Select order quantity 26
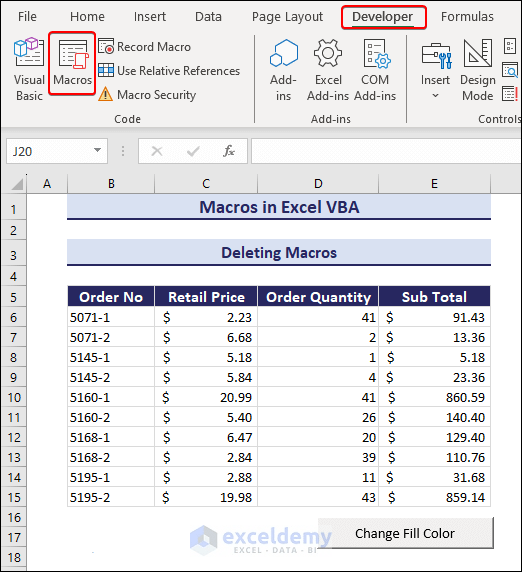 point(318,417)
